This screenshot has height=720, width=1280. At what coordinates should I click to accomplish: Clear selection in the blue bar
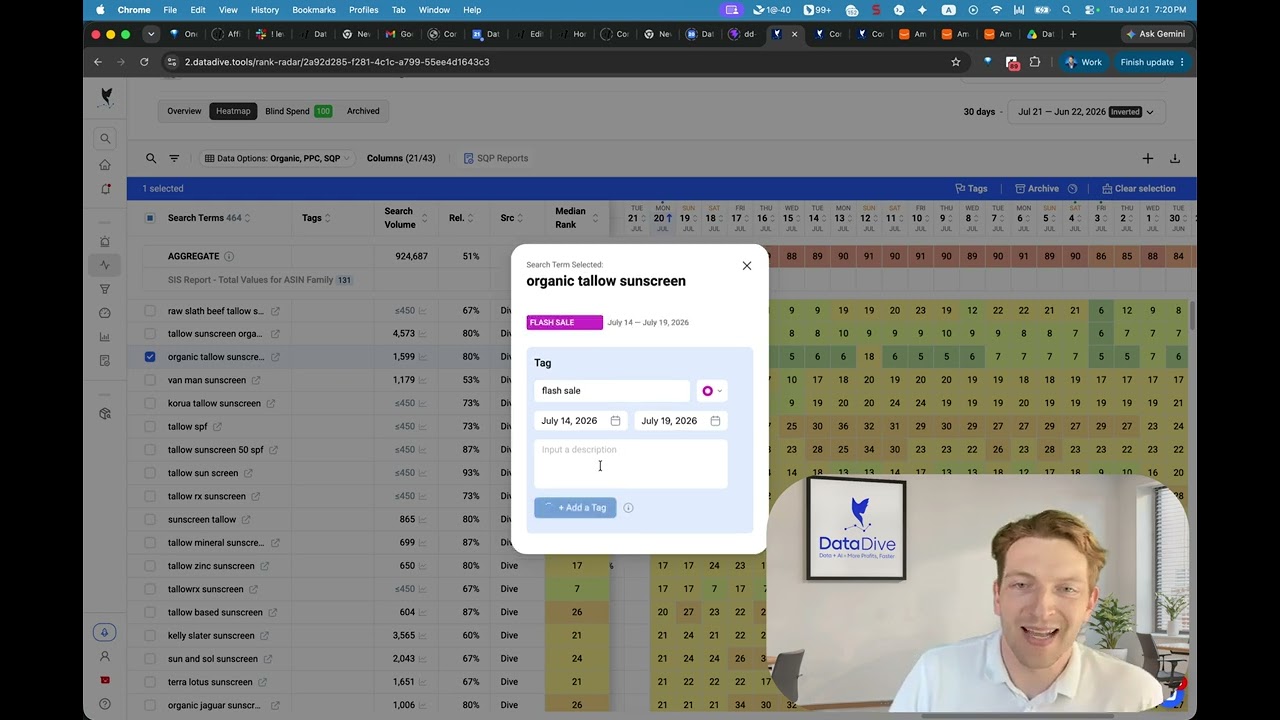click(1139, 189)
